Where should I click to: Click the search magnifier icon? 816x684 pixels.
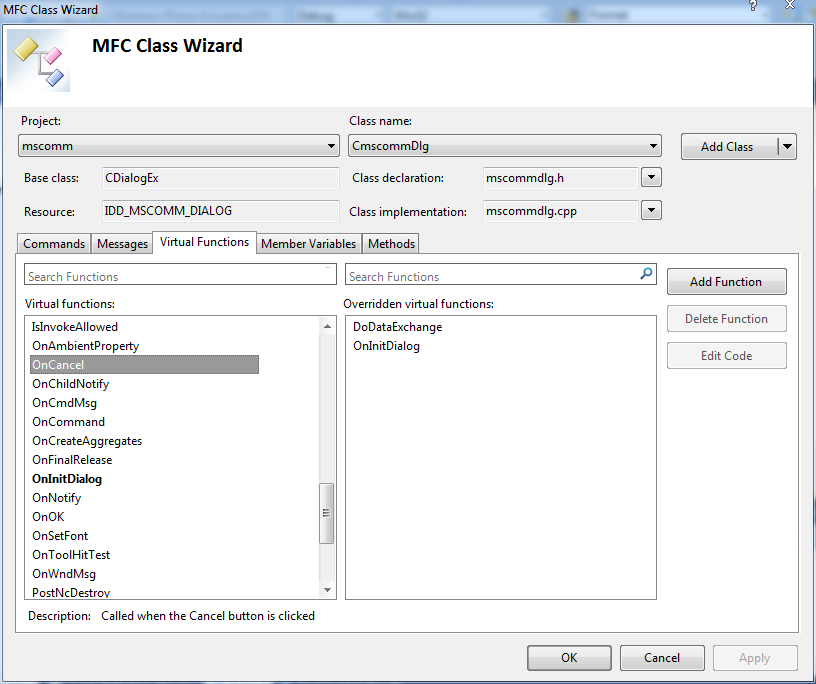pyautogui.click(x=646, y=273)
